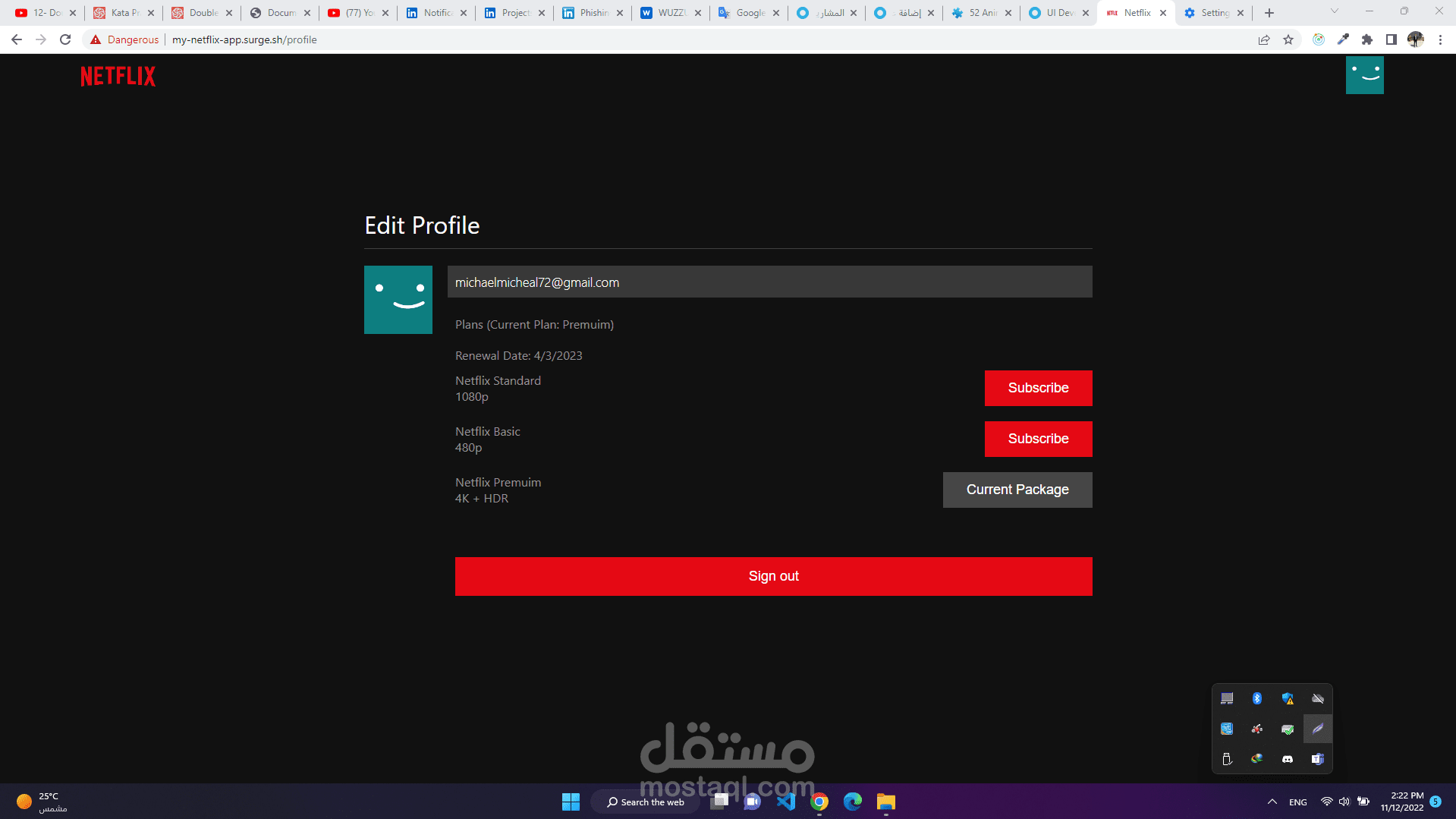Screen dimensions: 1456x819
Task: Switch to the Settings browser tab
Action: [x=1214, y=13]
